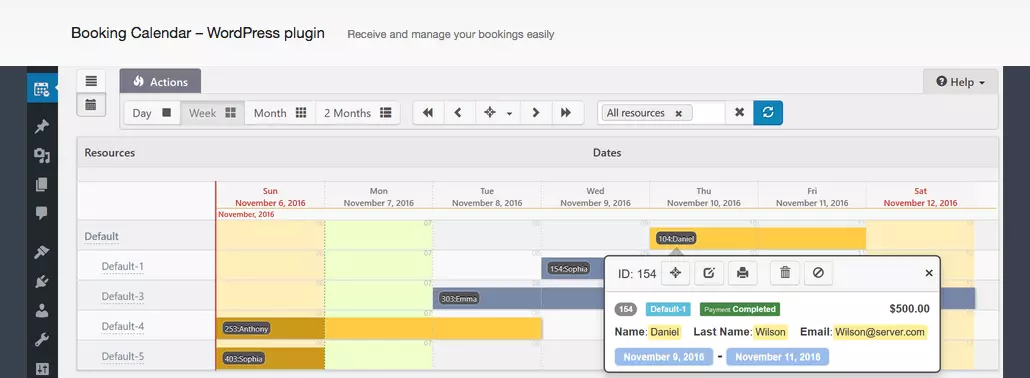1030x378 pixels.
Task: Click the gray 154 ID badge
Action: click(x=626, y=309)
